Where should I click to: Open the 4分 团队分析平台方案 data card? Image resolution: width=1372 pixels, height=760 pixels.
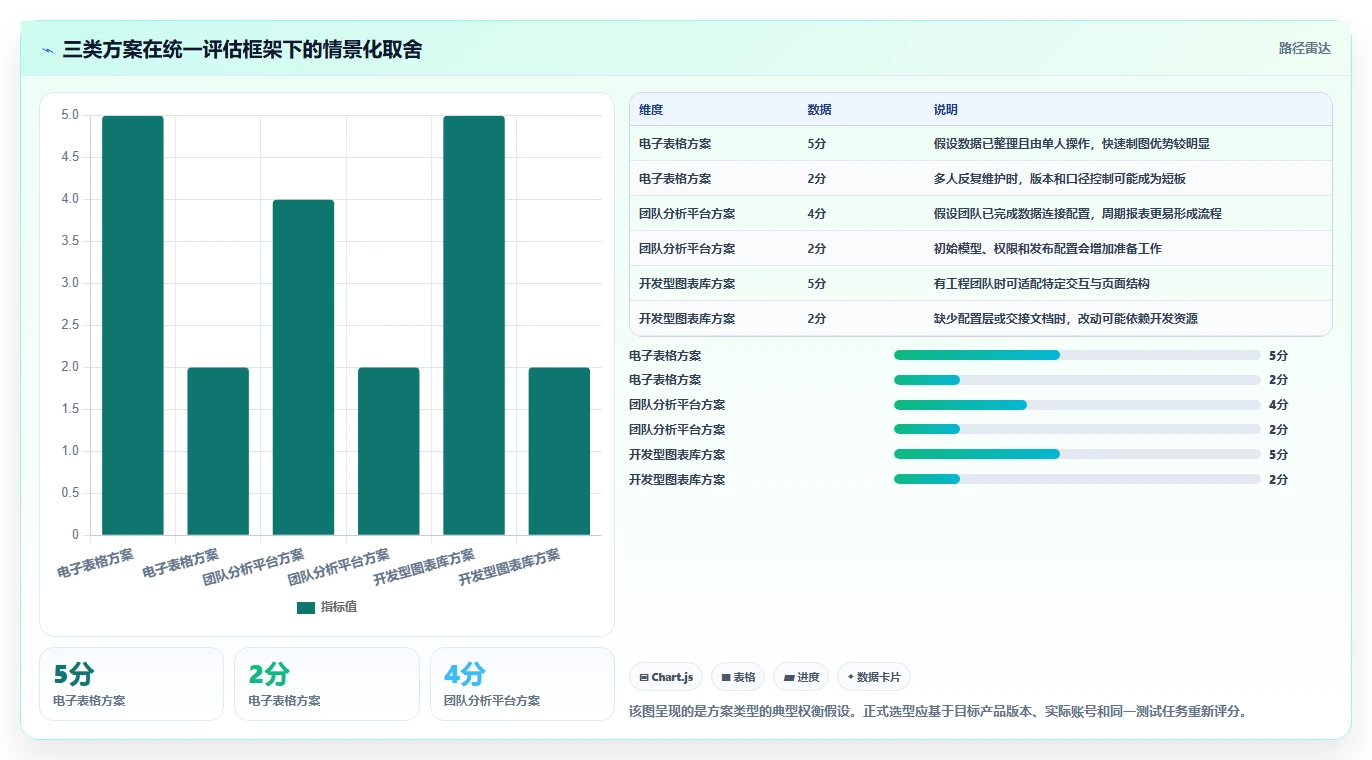pyautogui.click(x=522, y=684)
